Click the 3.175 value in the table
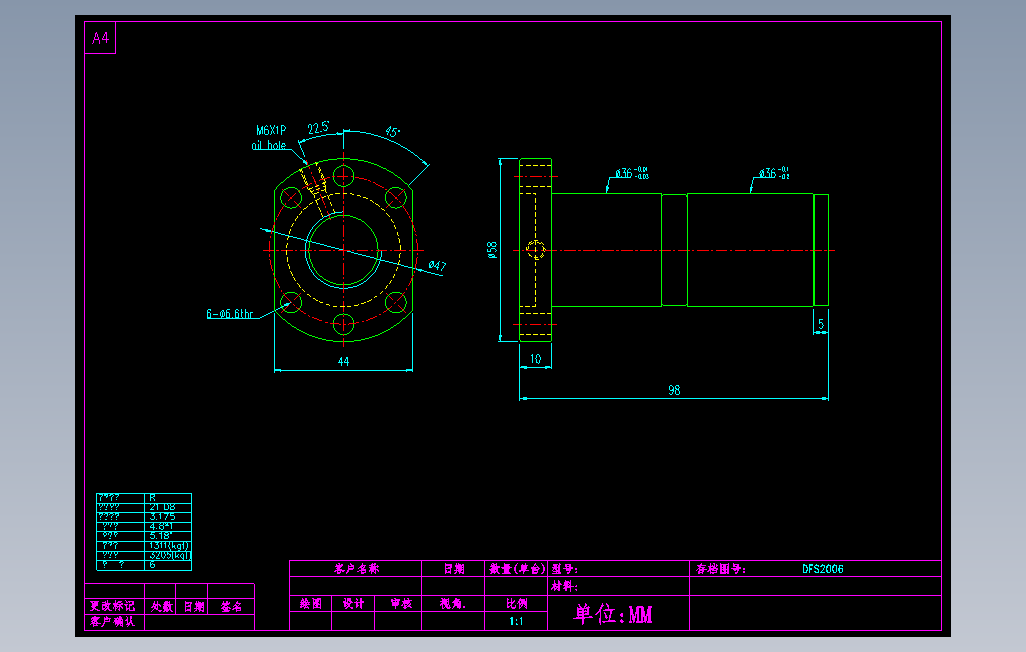 [x=162, y=516]
